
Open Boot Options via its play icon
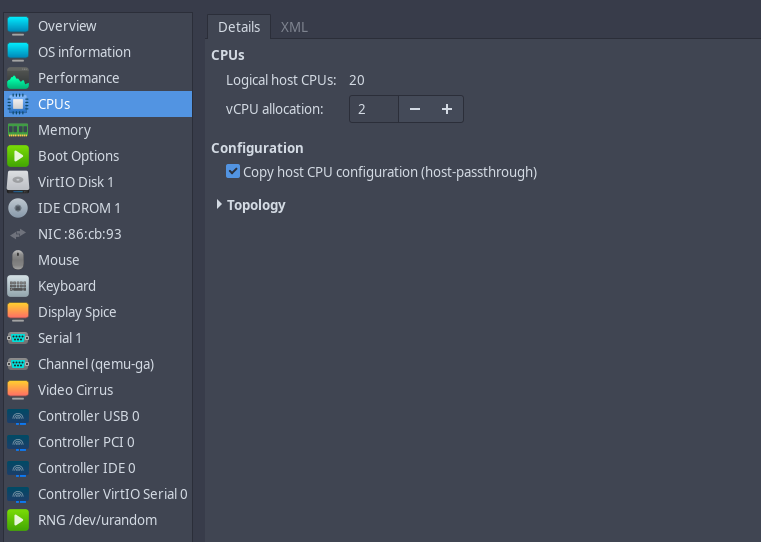pos(18,156)
